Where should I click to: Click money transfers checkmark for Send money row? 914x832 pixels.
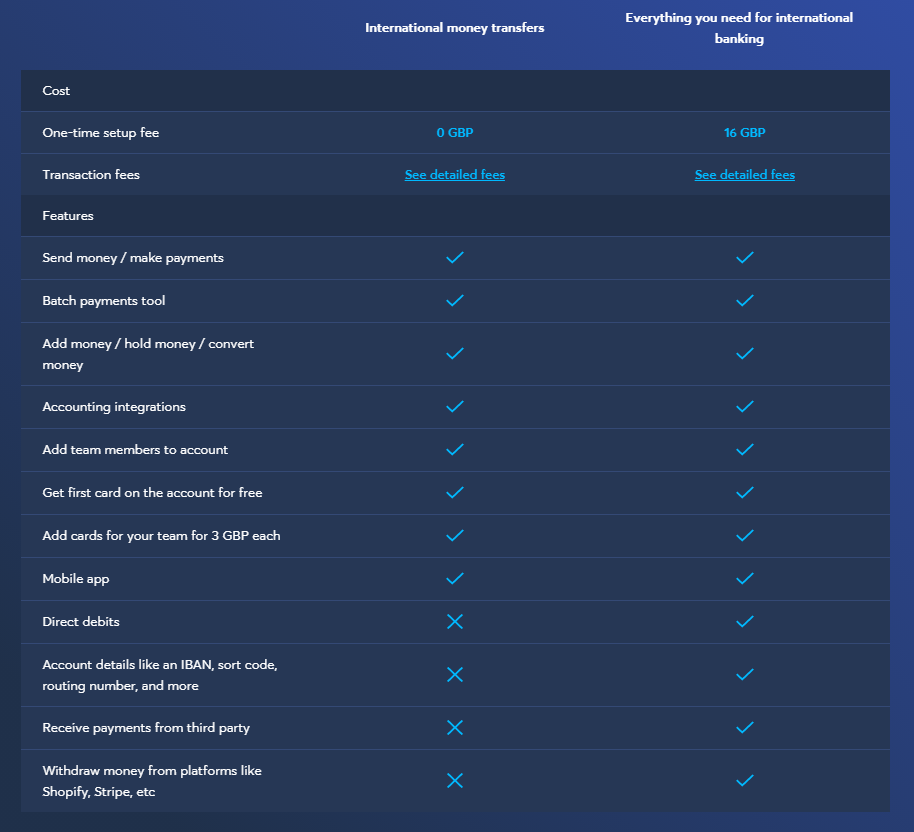pyautogui.click(x=455, y=257)
